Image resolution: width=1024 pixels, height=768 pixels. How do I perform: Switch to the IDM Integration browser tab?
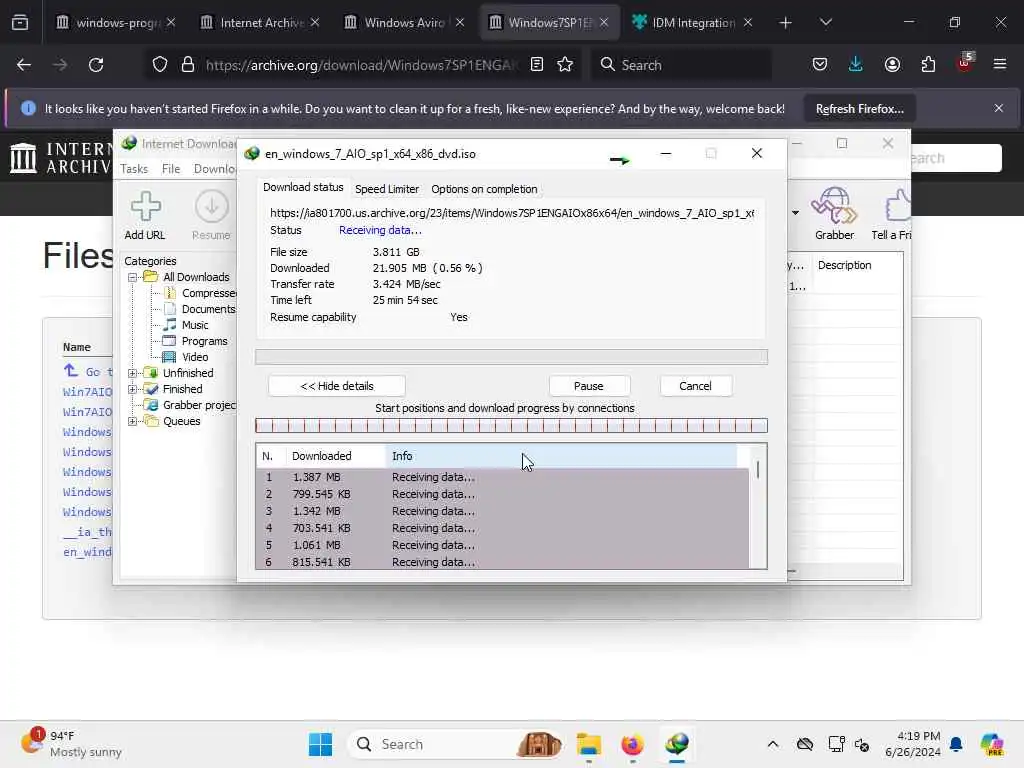(692, 23)
